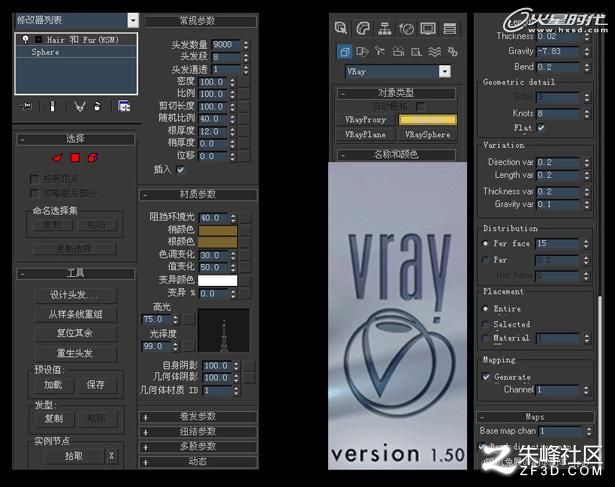Select Per face distribution radio
The width and height of the screenshot is (615, 487).
485,244
